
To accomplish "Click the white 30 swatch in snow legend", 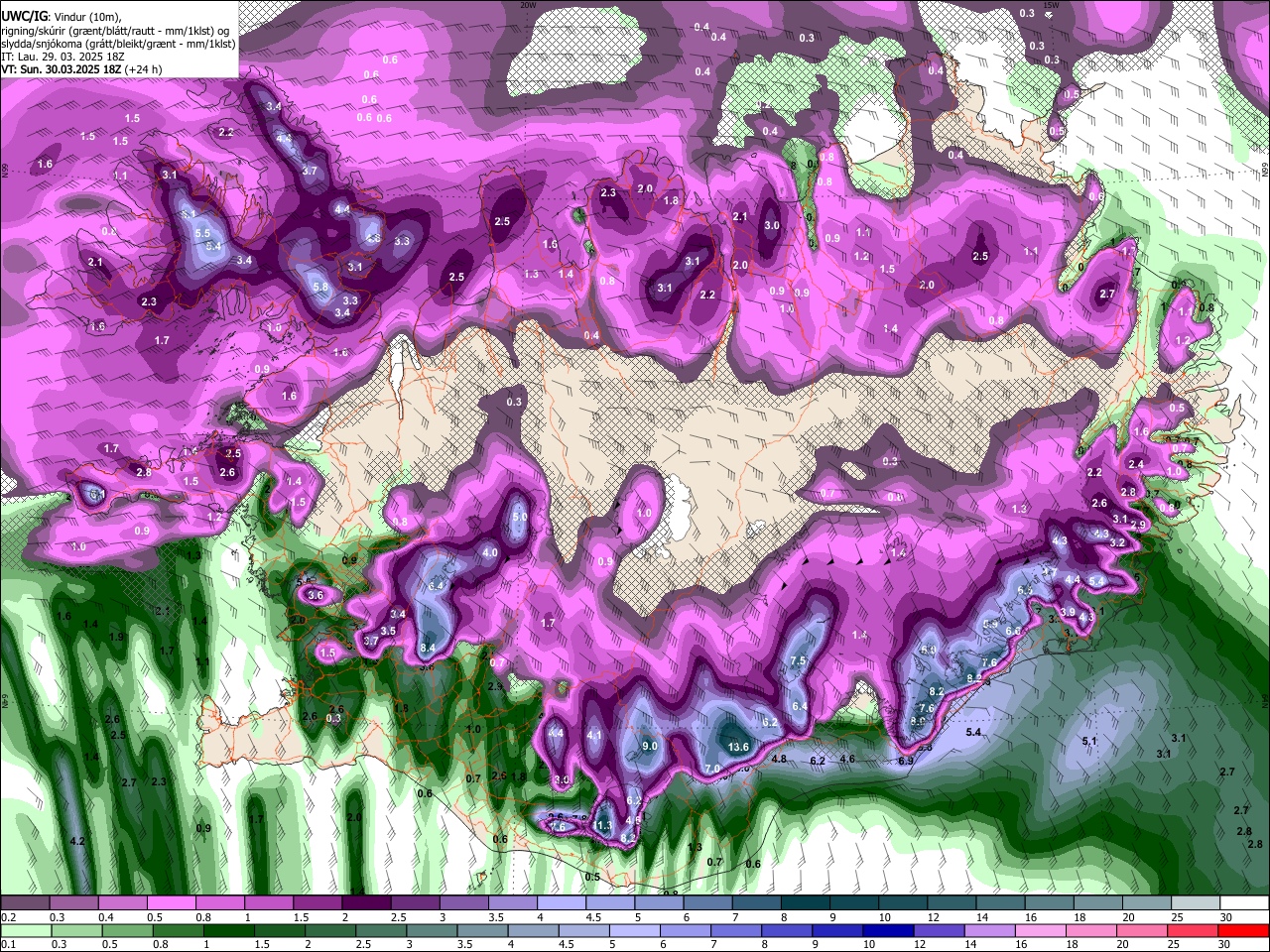I will [x=1242, y=902].
